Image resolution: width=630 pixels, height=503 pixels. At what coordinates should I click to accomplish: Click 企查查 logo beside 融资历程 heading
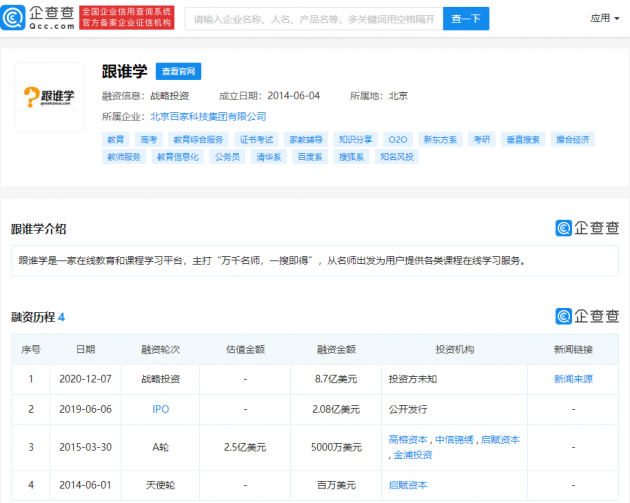(x=588, y=316)
